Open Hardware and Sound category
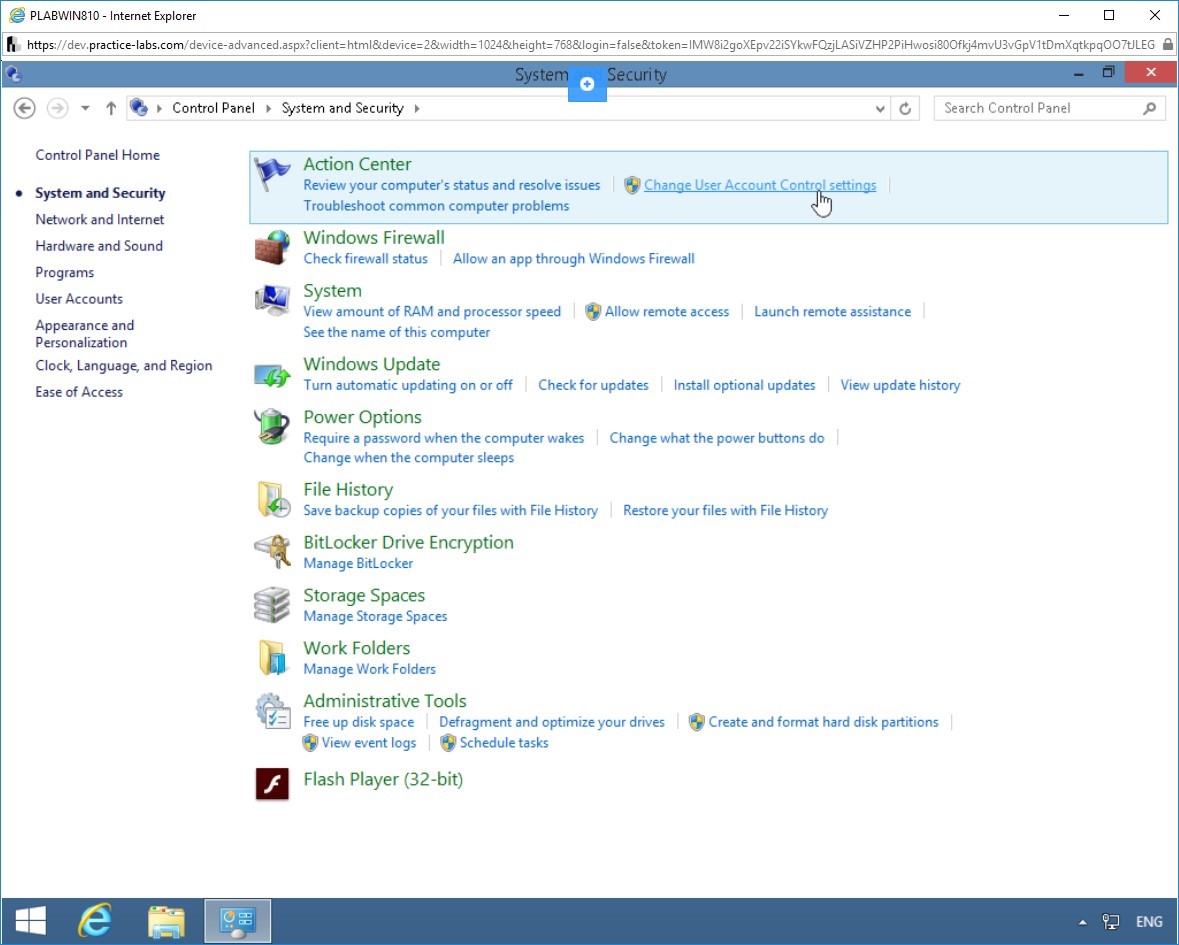This screenshot has height=945, width=1179. (99, 246)
